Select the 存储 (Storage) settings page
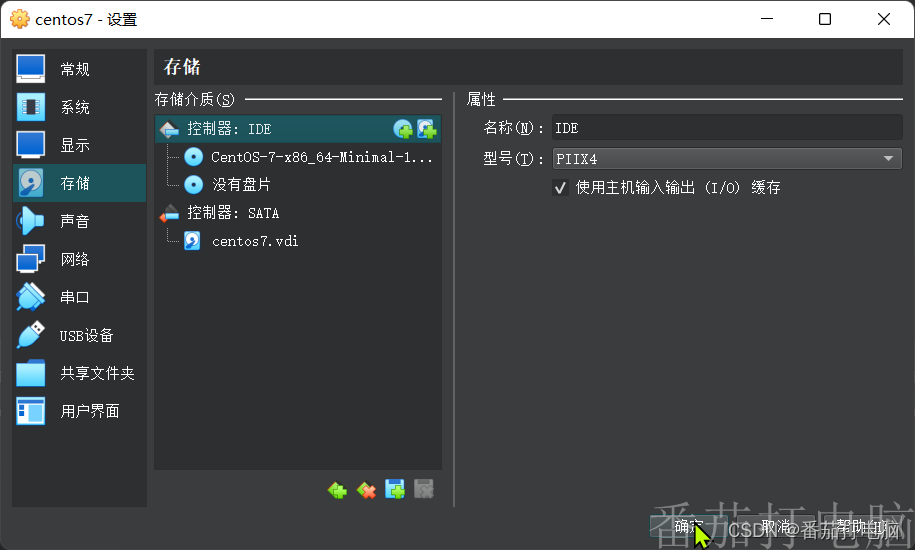Viewport: 915px width, 550px height. 79,183
